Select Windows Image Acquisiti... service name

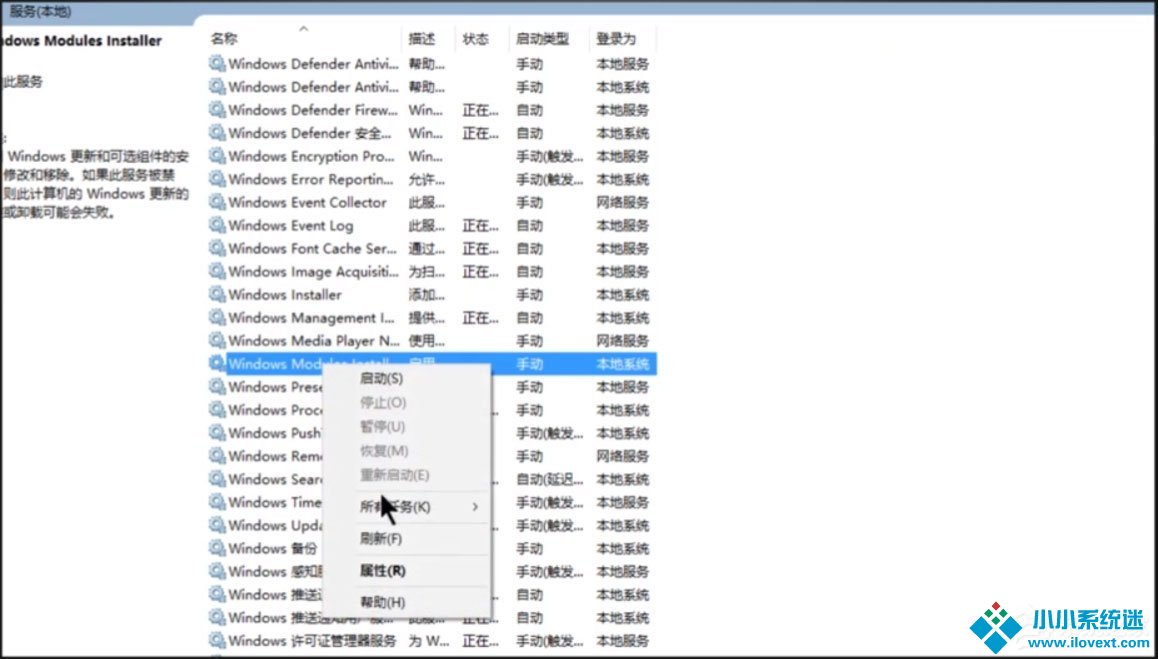(313, 271)
